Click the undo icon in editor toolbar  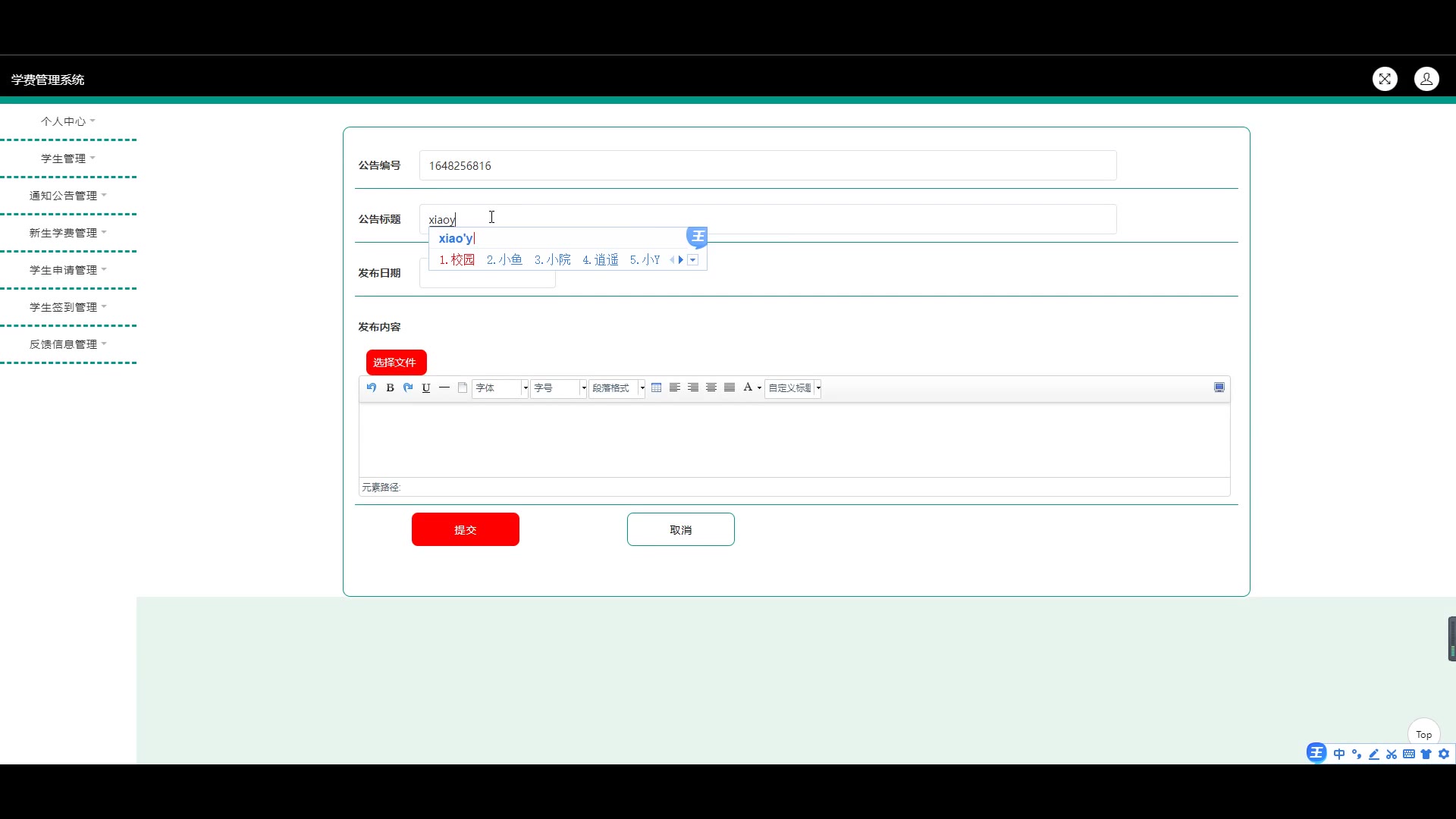372,388
